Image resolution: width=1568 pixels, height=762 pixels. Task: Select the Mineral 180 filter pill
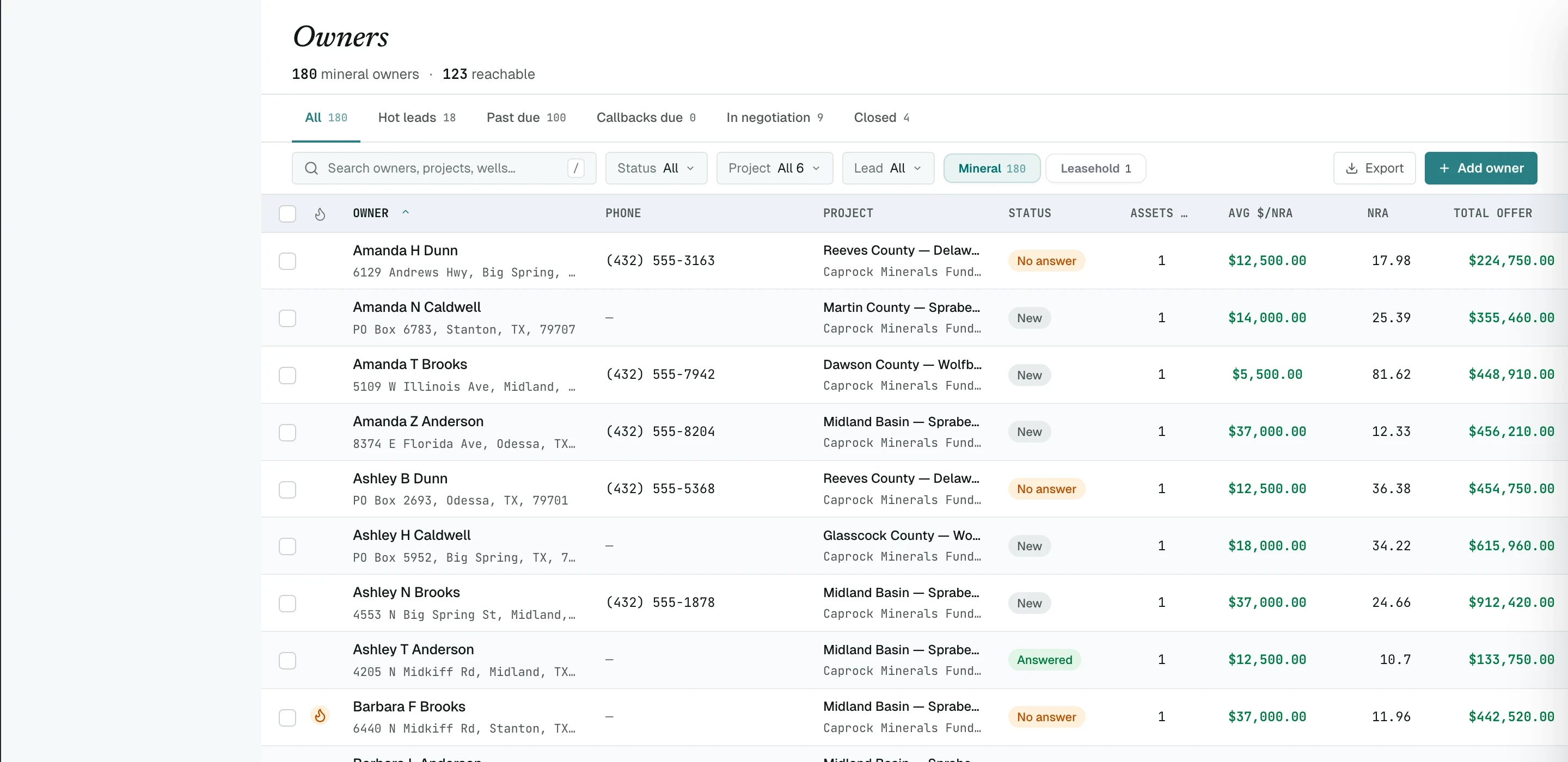991,168
